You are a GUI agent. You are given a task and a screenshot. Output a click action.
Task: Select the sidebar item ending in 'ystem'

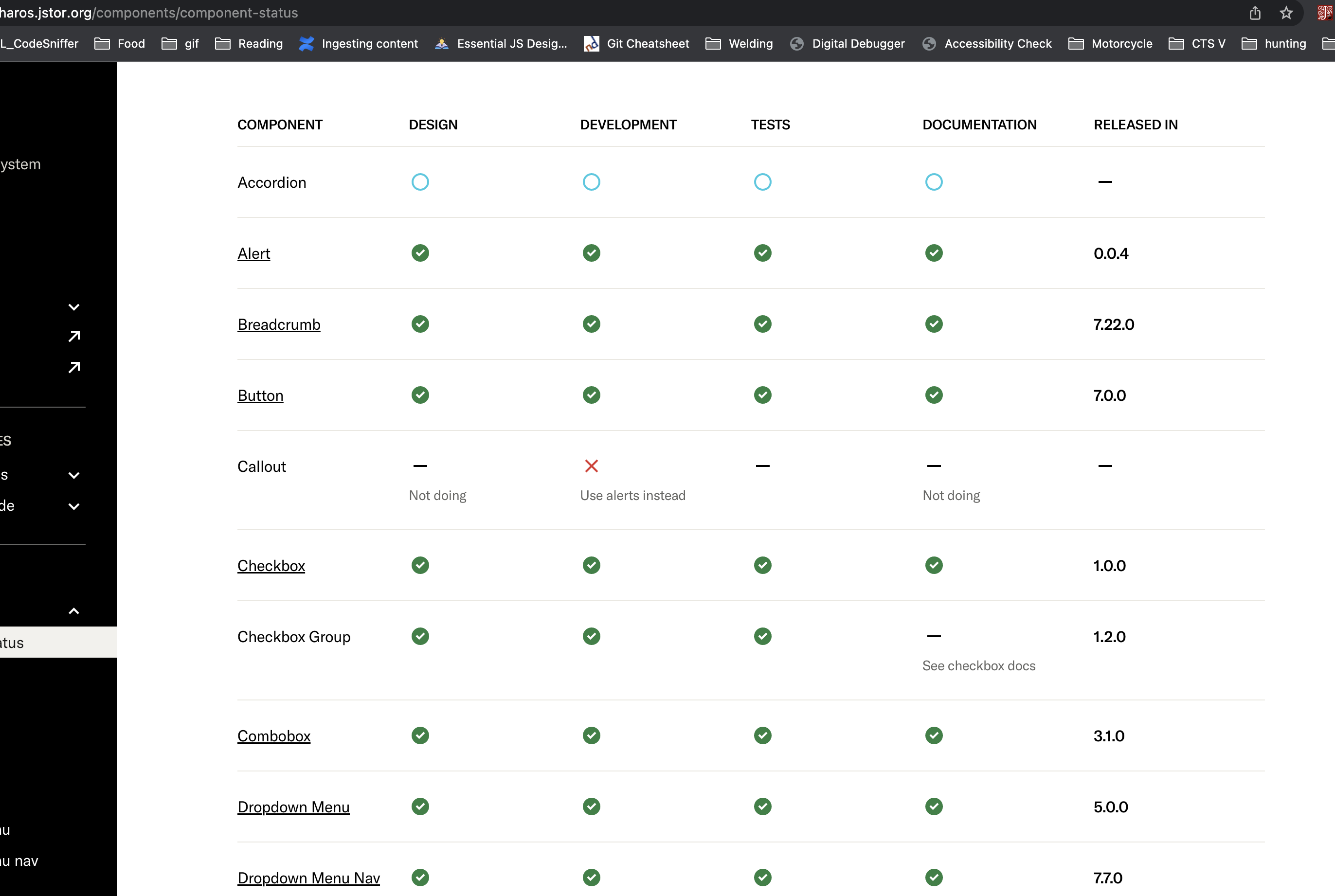coord(20,164)
